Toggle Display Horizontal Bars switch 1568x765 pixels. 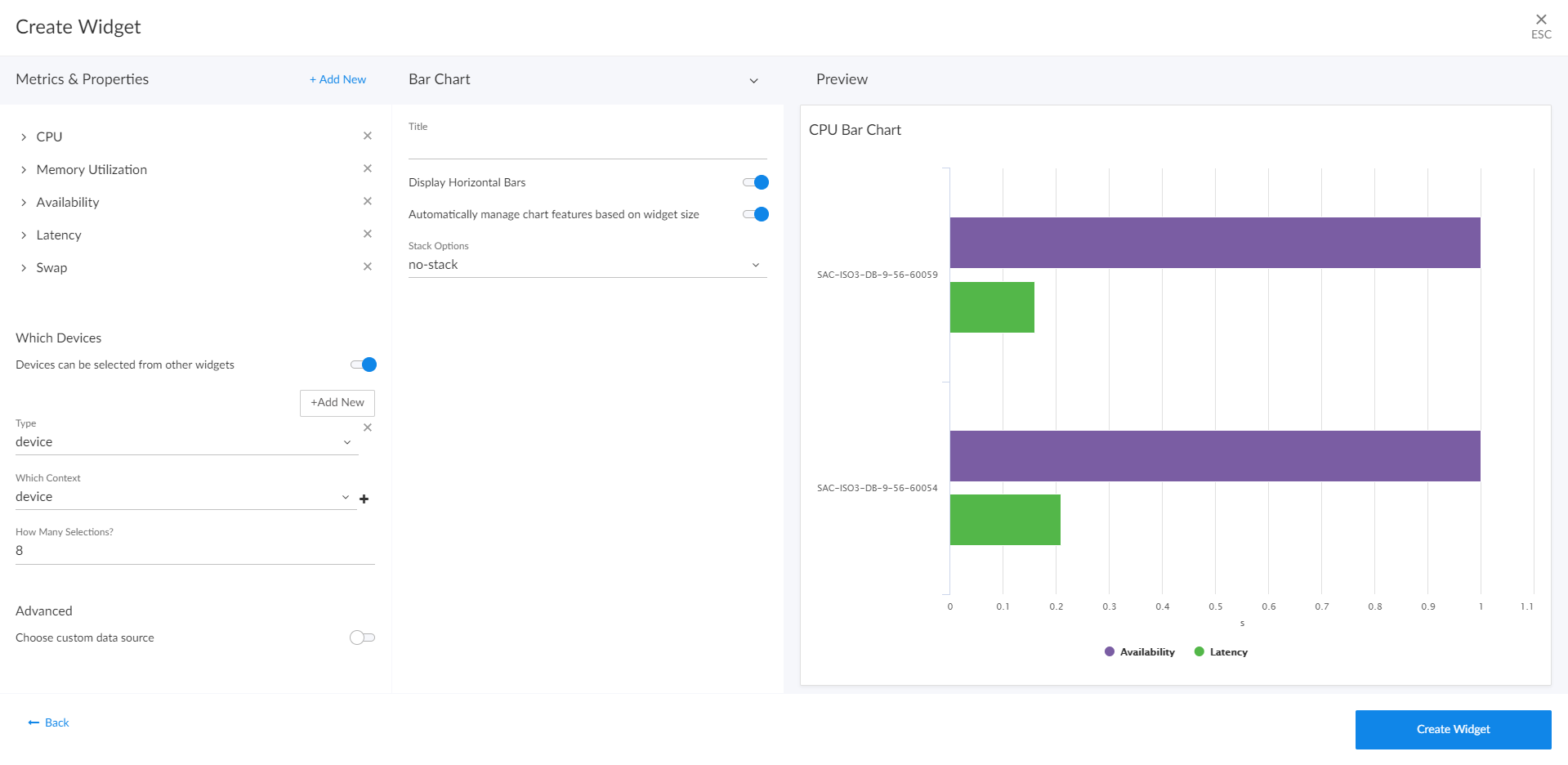tap(756, 182)
